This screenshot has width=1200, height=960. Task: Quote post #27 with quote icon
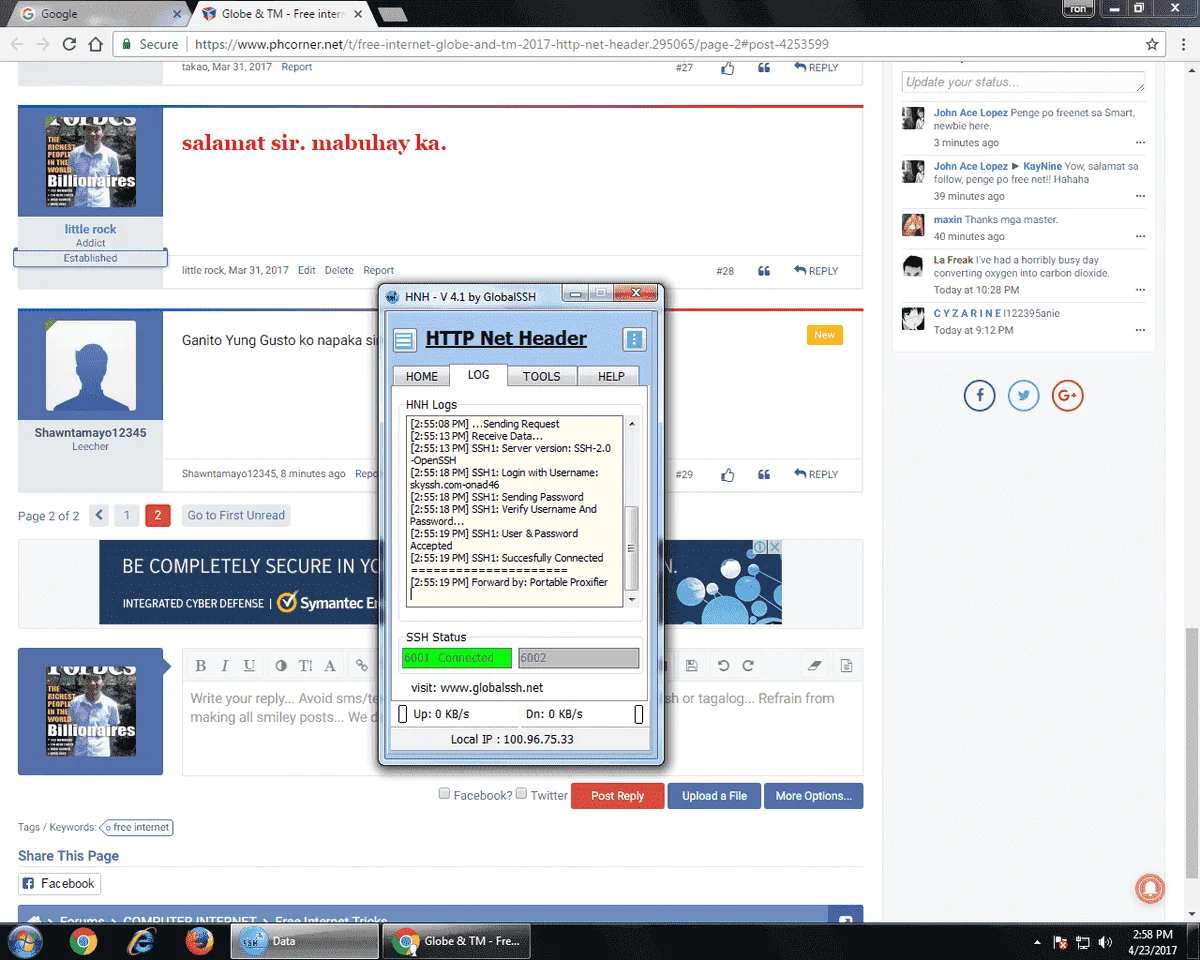pos(764,68)
